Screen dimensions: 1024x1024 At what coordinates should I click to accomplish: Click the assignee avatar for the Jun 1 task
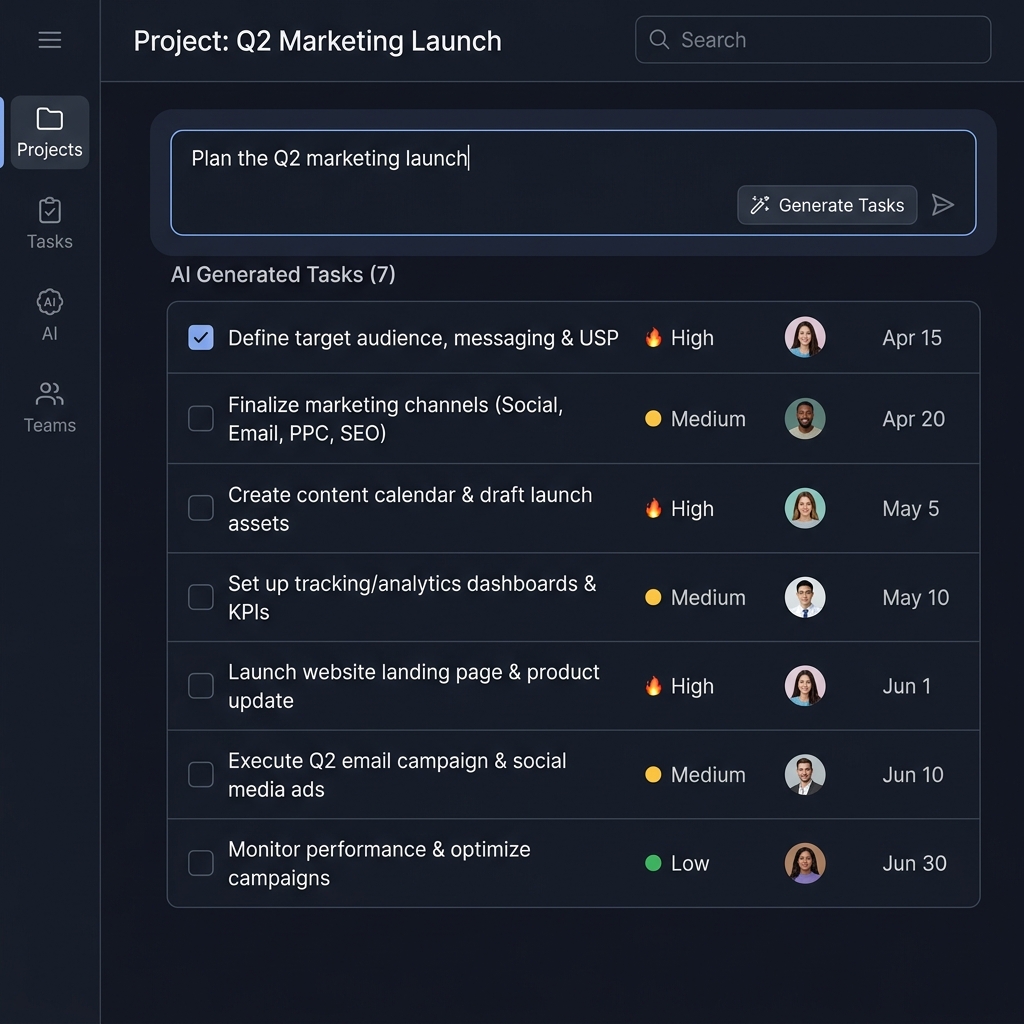click(x=805, y=686)
